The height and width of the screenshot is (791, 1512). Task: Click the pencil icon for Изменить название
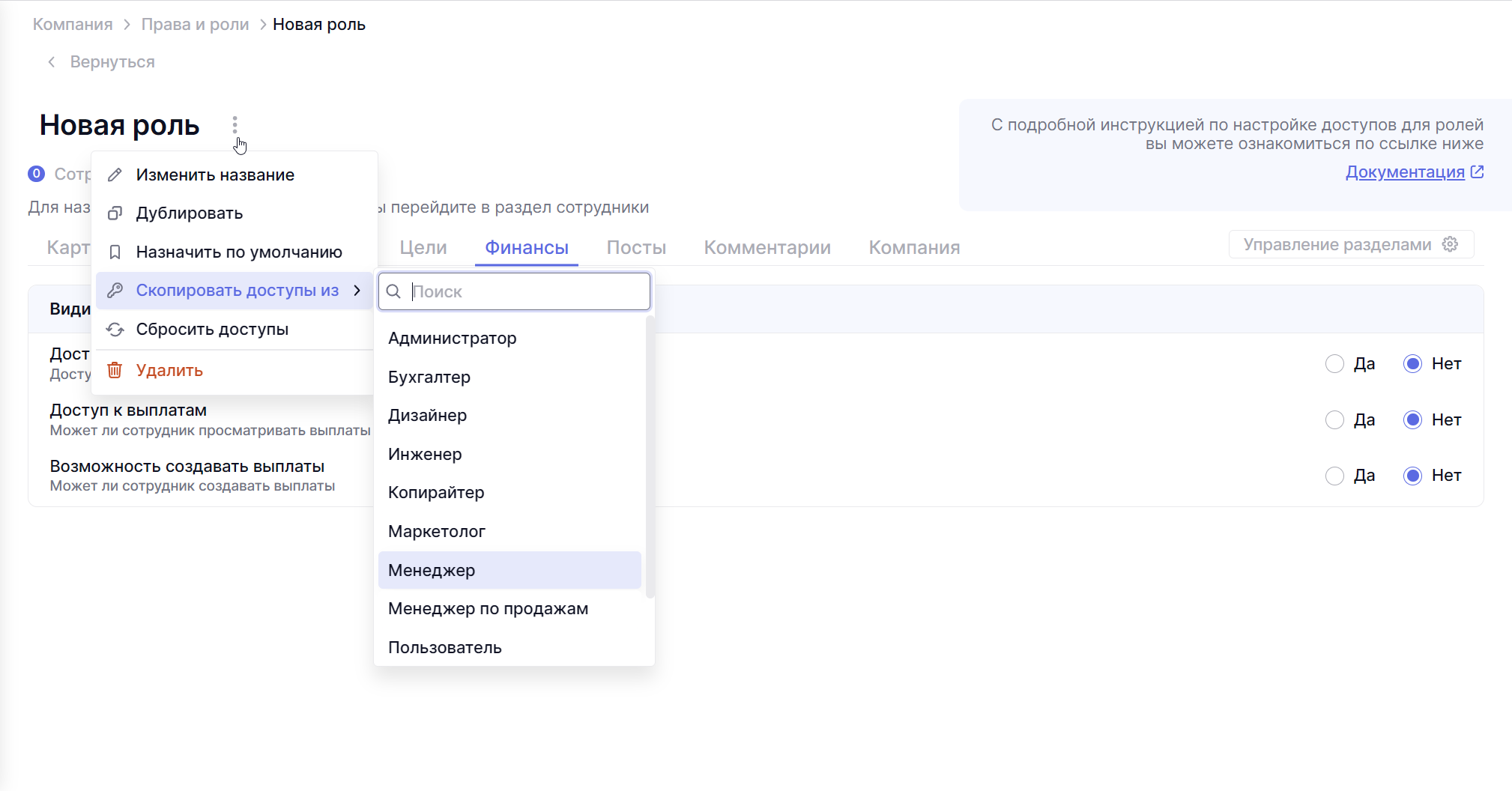[115, 175]
